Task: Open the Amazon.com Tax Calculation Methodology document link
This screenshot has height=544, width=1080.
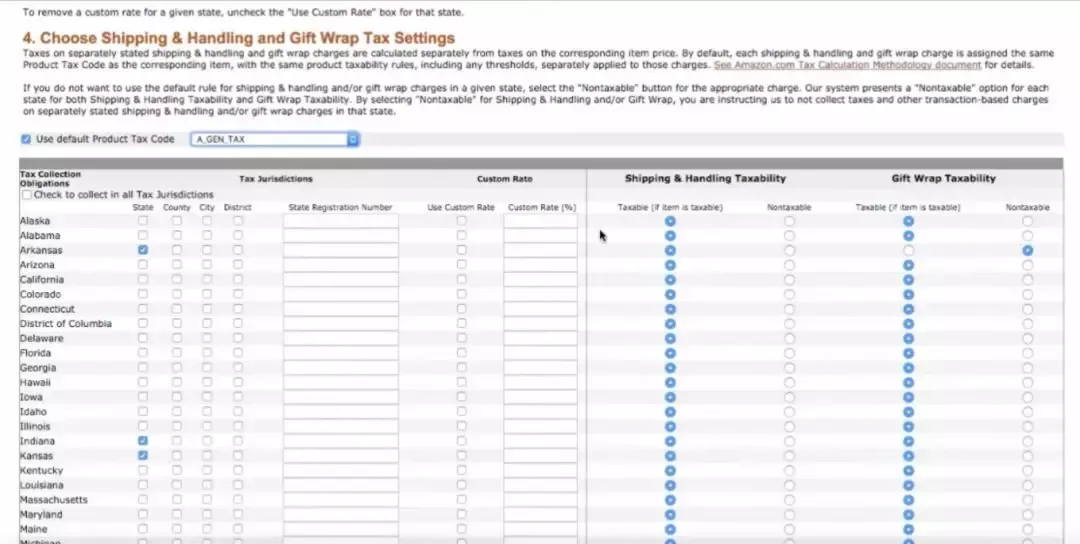Action: tap(847, 65)
